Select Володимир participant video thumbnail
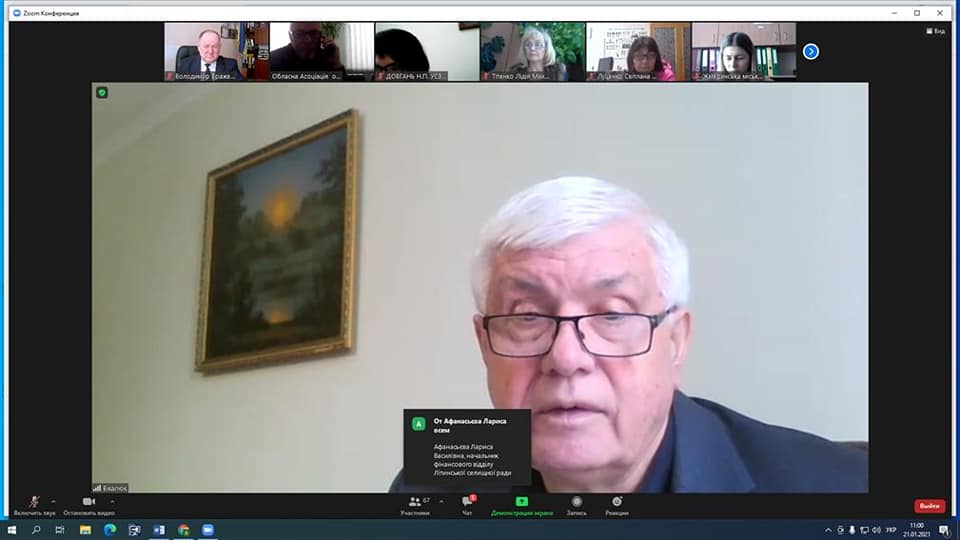Image resolution: width=960 pixels, height=540 pixels. 216,51
